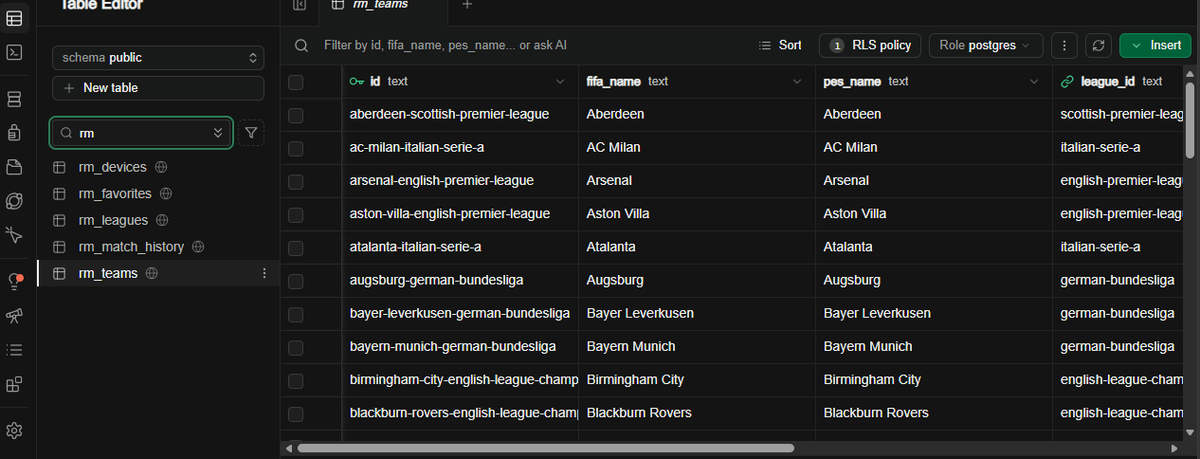Open the Advisors lightbulb icon
Image resolution: width=1200 pixels, height=459 pixels.
(x=14, y=281)
